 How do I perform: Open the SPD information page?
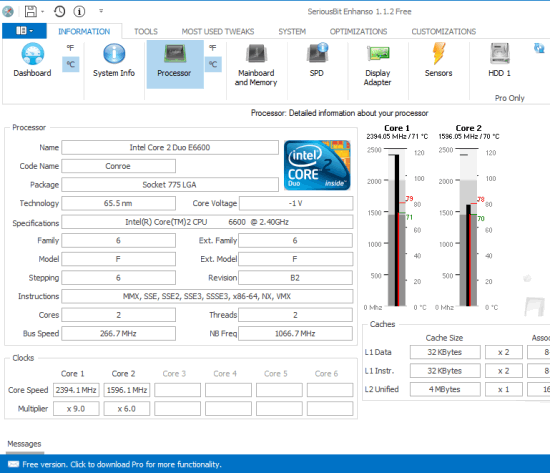[317, 60]
